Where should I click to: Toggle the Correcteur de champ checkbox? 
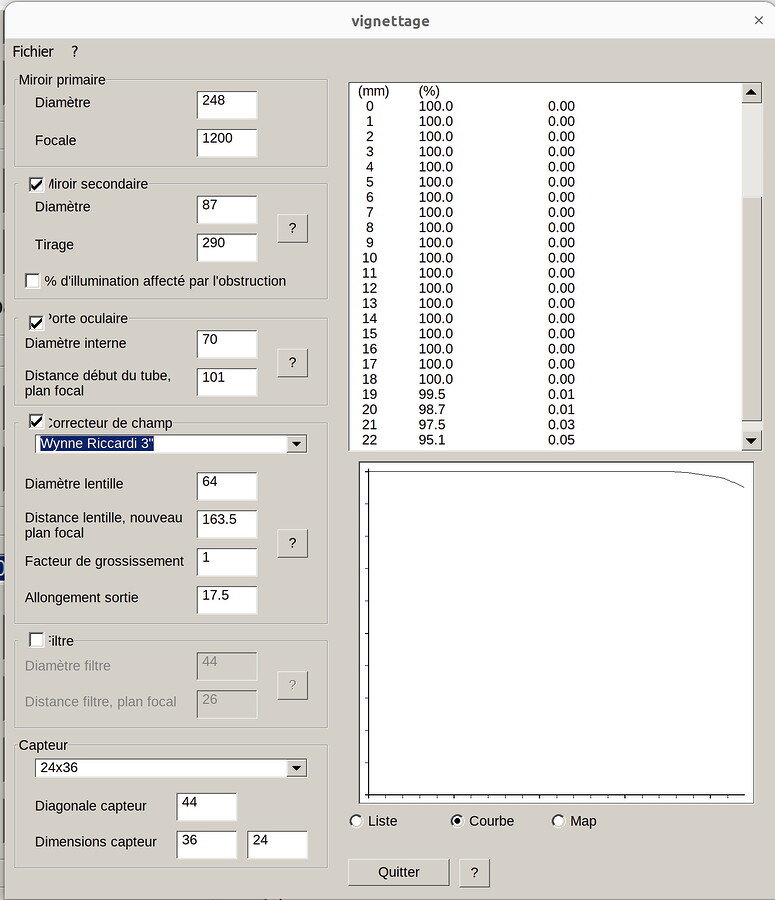click(36, 422)
